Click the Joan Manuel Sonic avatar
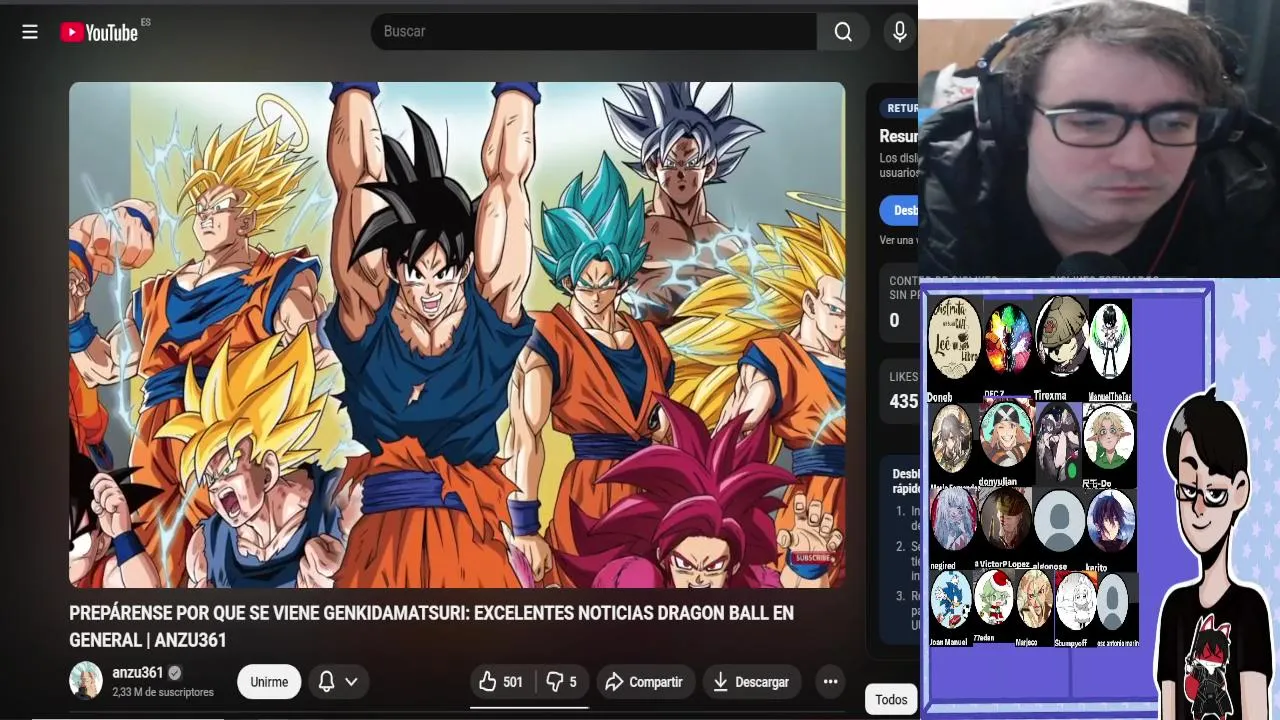Viewport: 1280px width, 720px height. (x=951, y=600)
